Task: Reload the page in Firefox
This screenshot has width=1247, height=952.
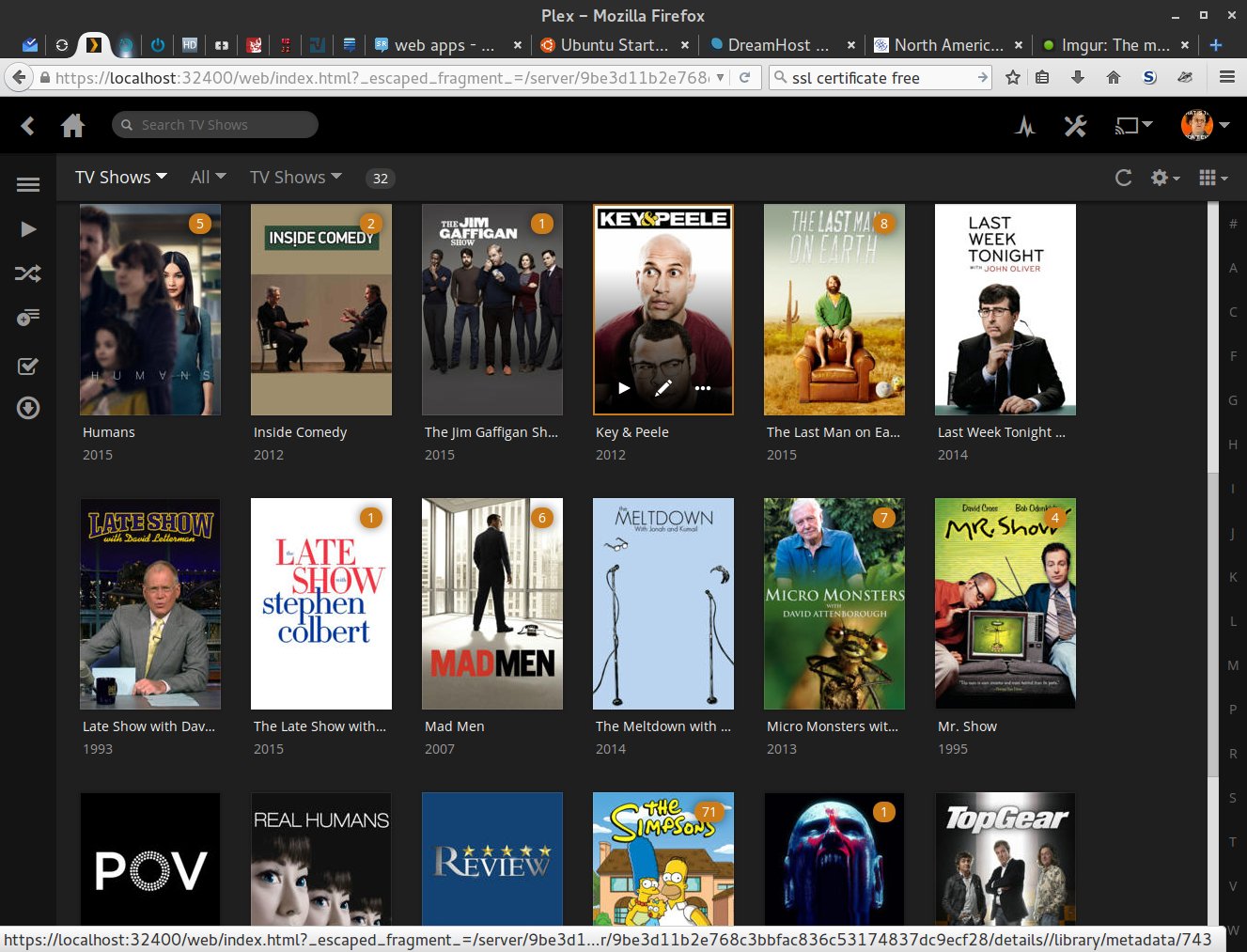Action: 745,78
